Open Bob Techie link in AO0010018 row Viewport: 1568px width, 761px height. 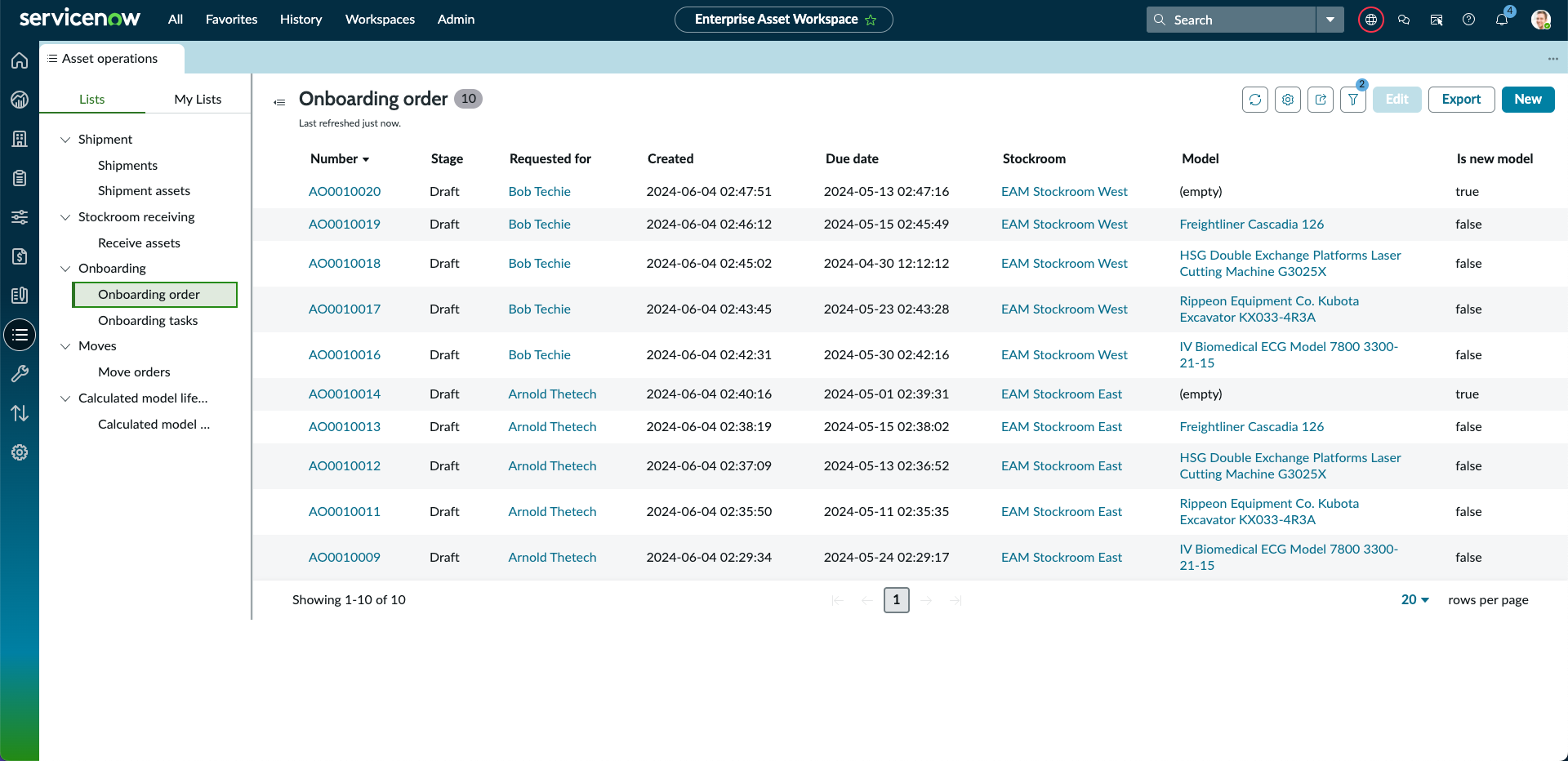point(539,264)
